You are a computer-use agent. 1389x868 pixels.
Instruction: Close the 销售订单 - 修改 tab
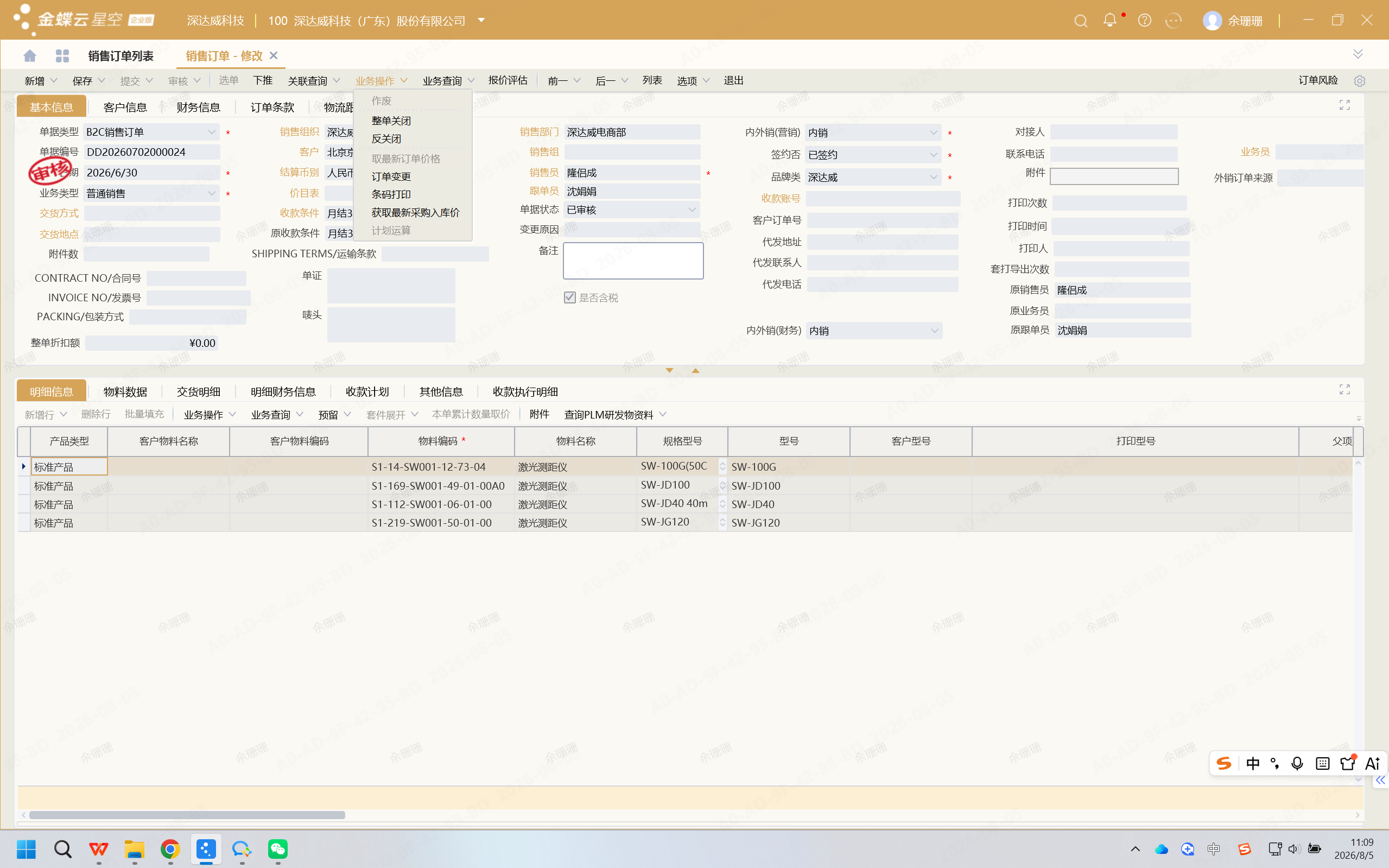[274, 56]
